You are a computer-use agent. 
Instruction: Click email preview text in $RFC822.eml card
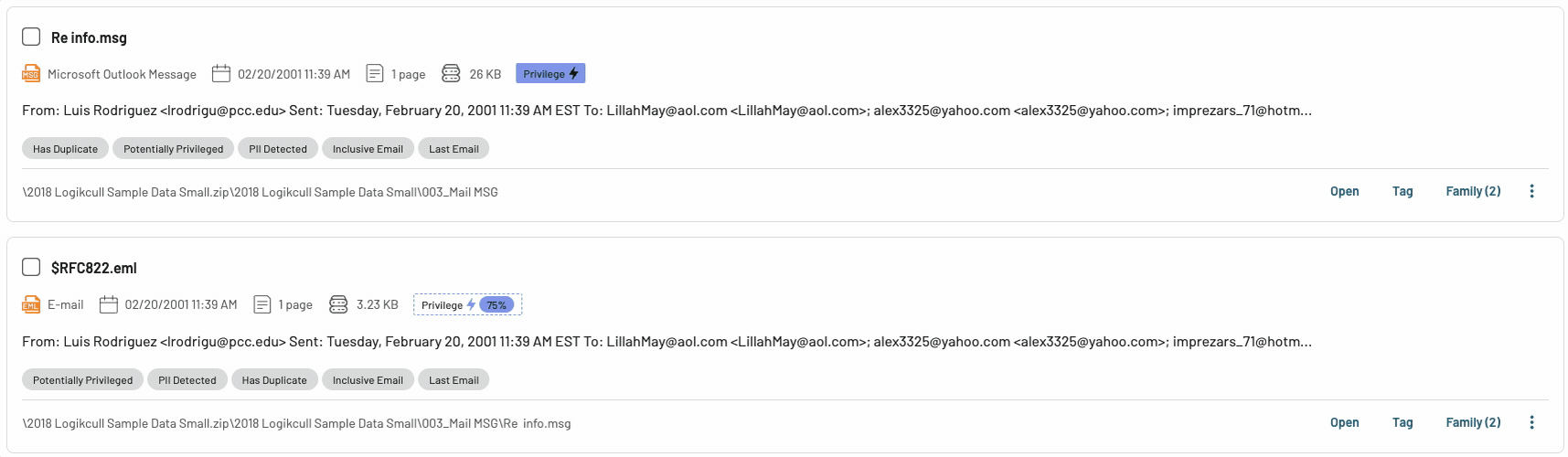click(667, 342)
